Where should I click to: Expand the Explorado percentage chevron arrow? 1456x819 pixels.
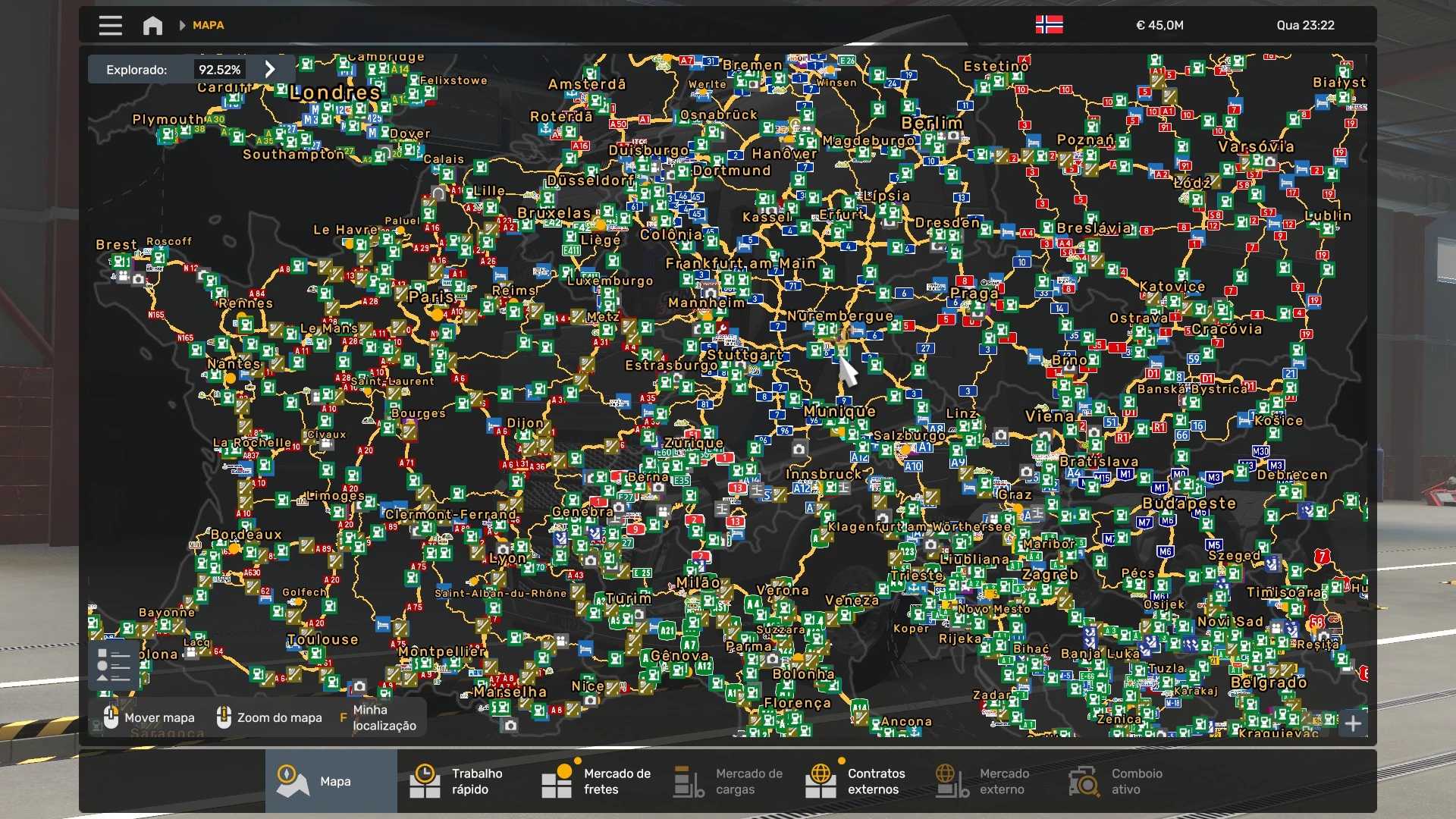tap(270, 69)
